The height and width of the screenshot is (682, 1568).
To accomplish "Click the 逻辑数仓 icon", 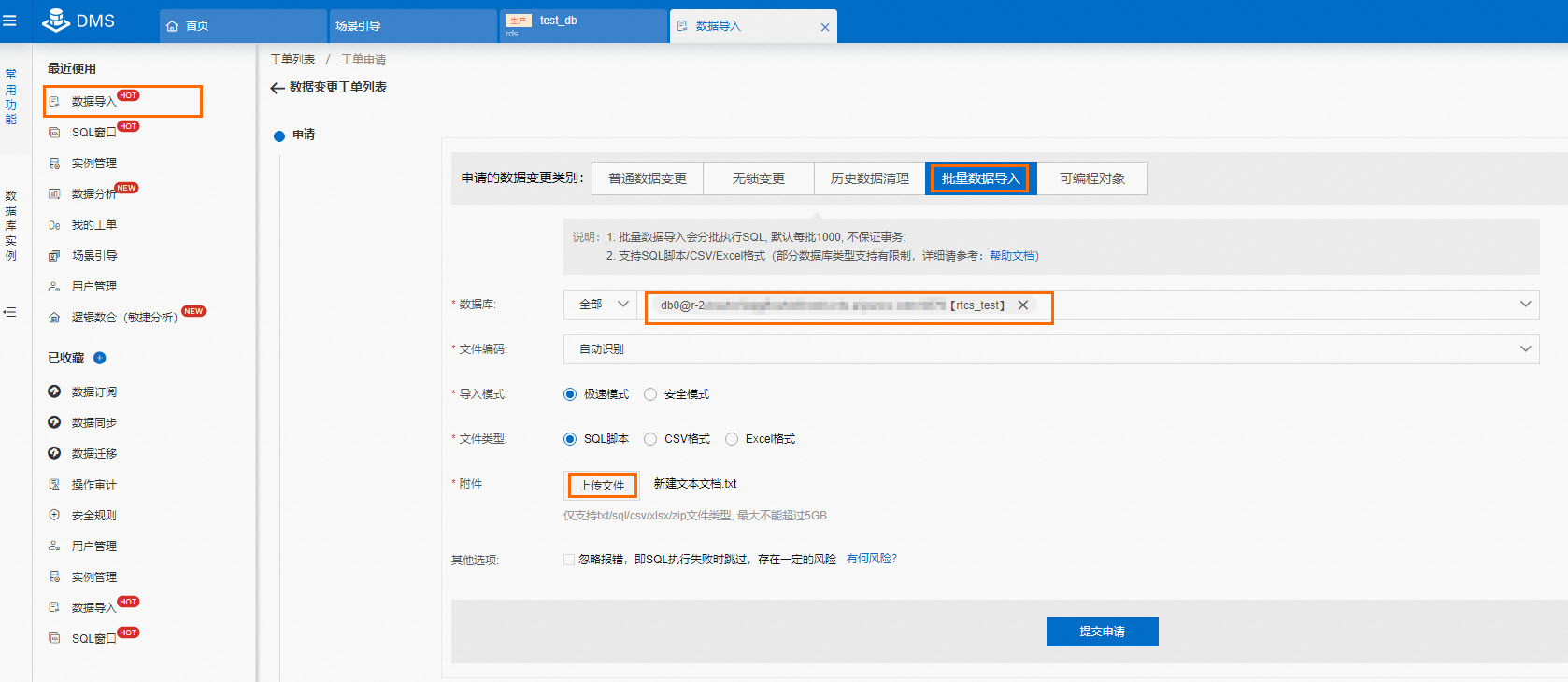I will [54, 318].
